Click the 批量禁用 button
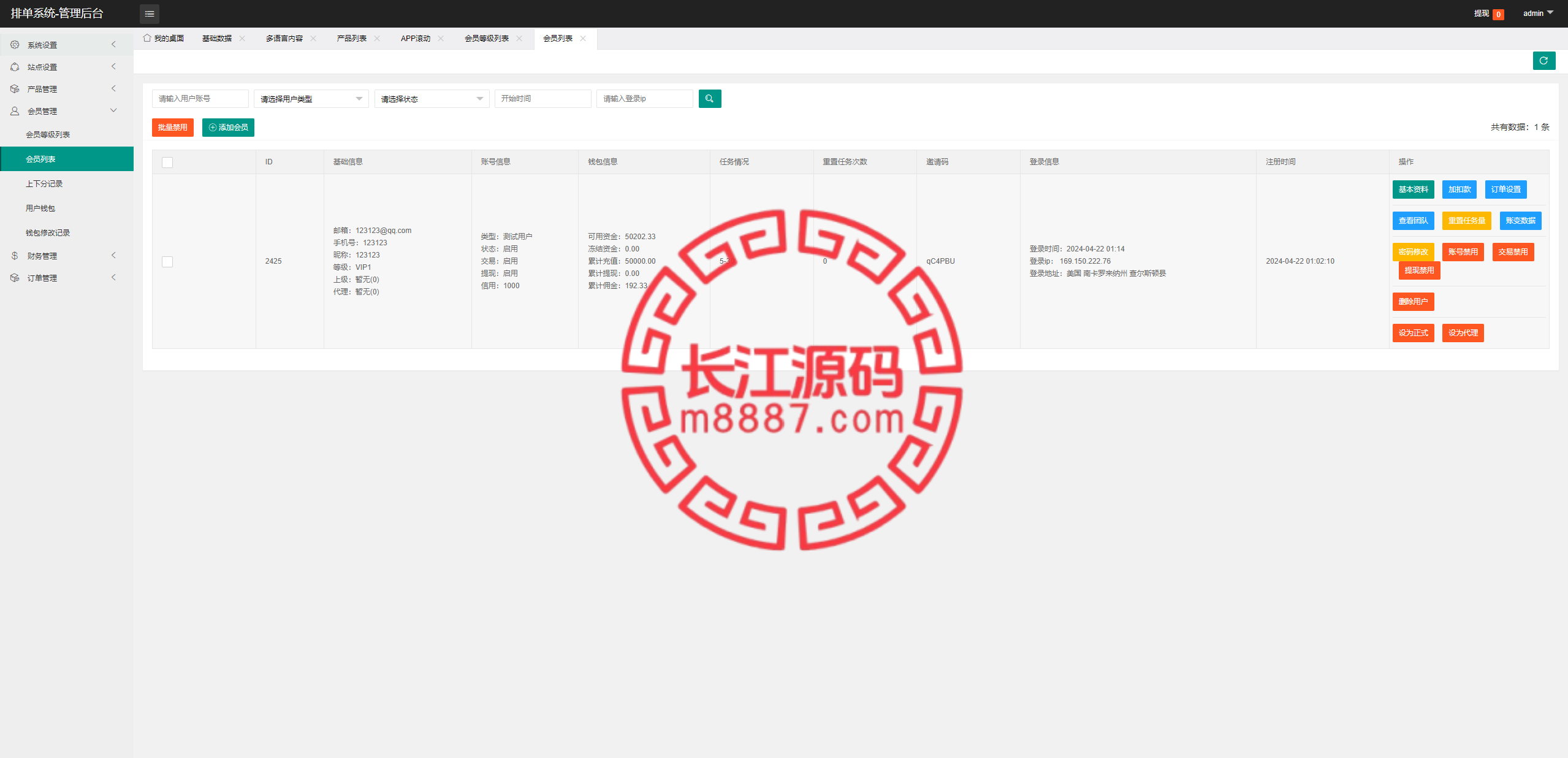This screenshot has width=1568, height=758. (173, 128)
